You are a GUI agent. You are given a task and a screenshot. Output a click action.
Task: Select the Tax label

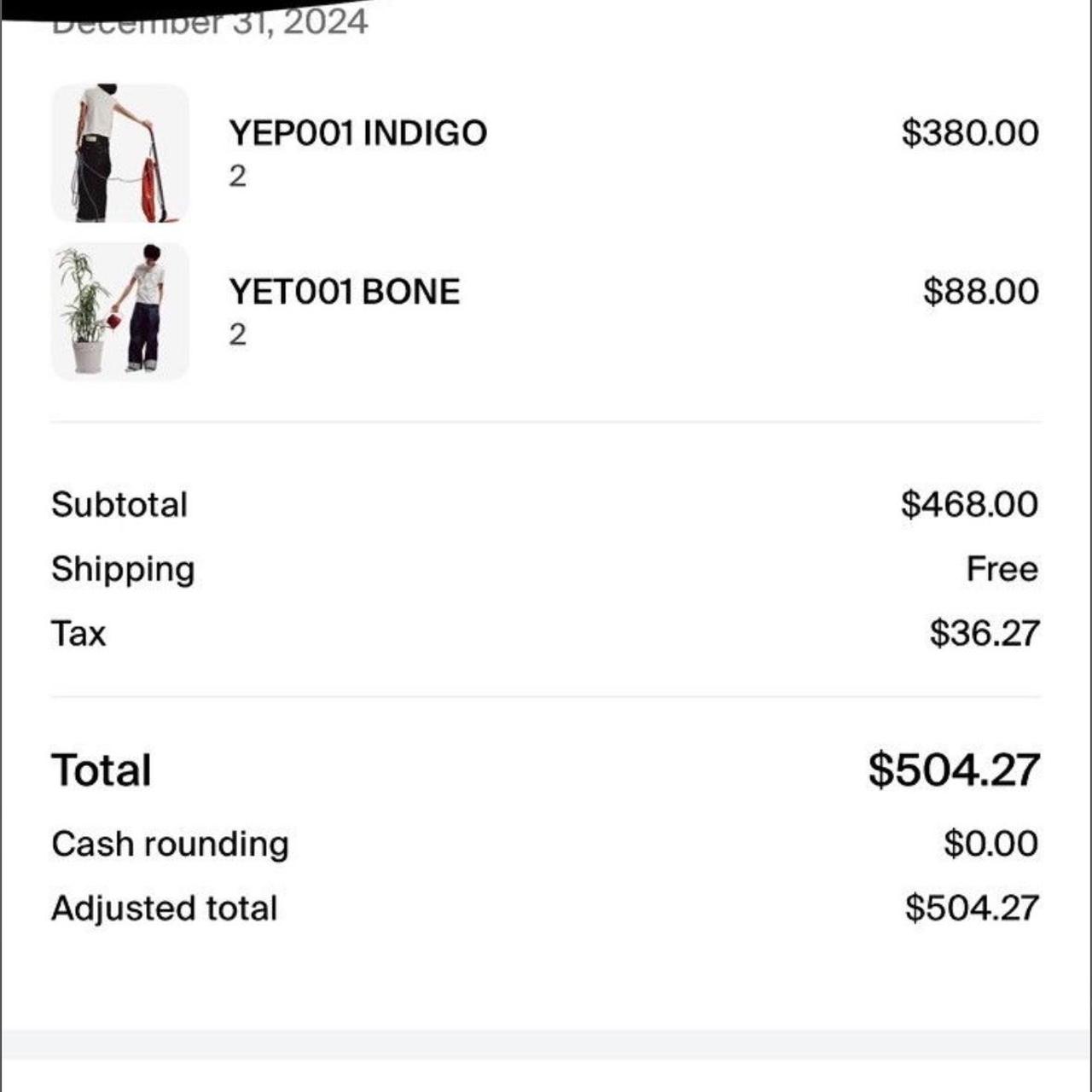tap(78, 633)
